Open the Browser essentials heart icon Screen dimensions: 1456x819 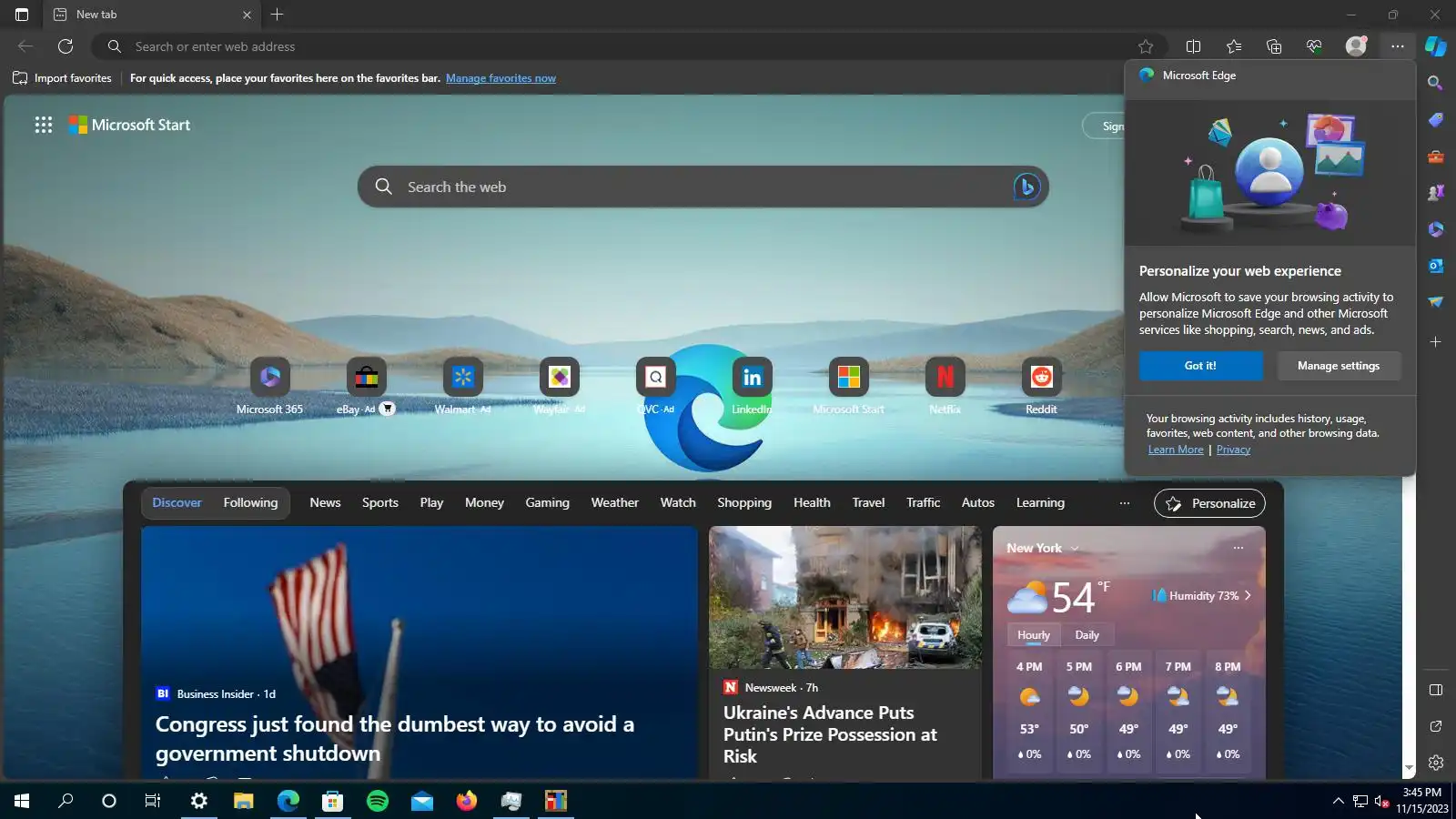(1314, 46)
